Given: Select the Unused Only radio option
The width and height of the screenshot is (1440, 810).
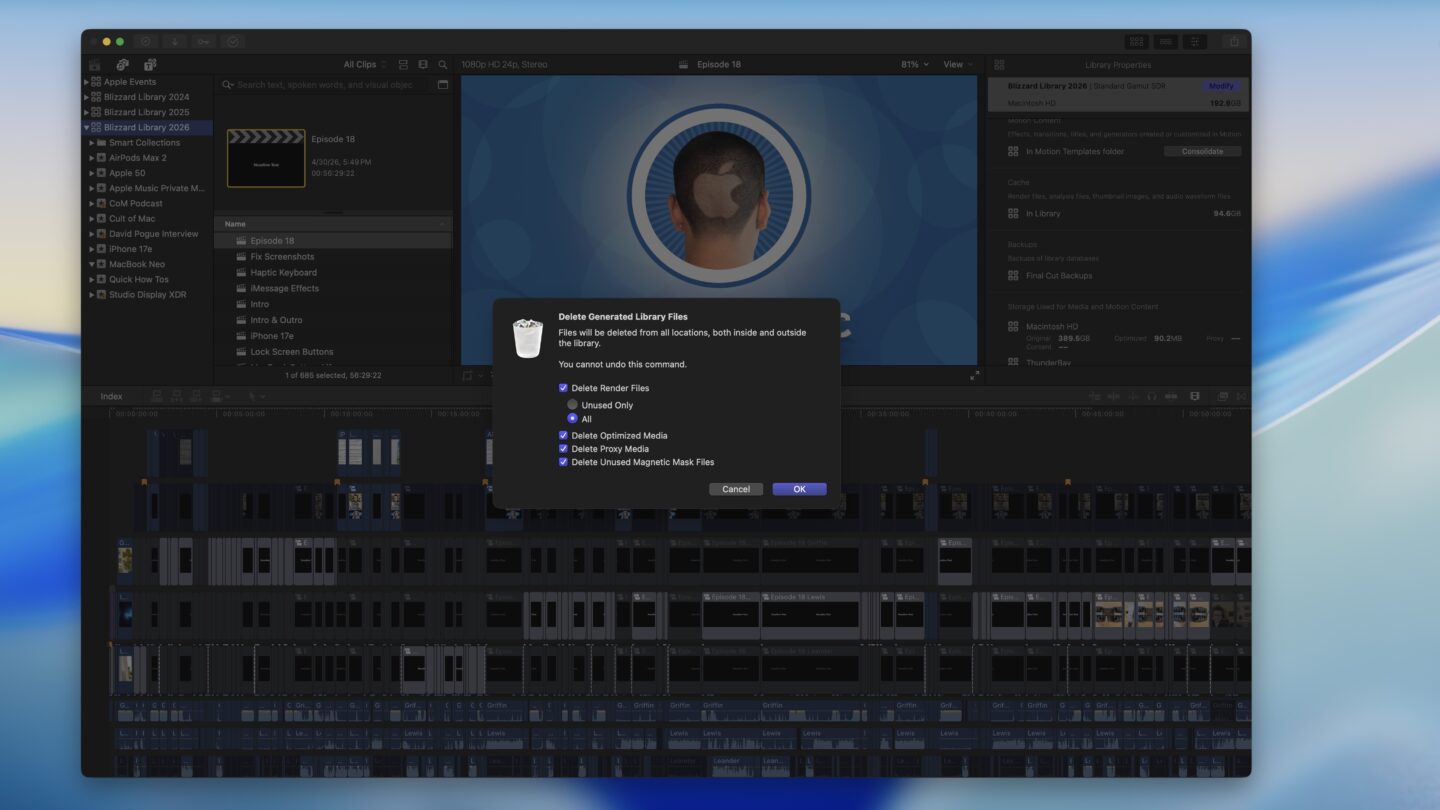Looking at the screenshot, I should pos(572,405).
